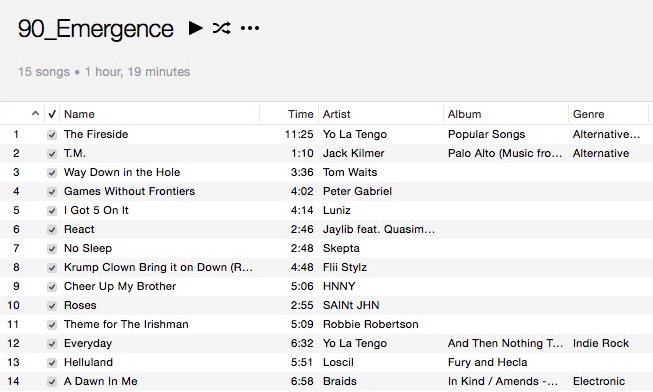Viewport: 653px width, 392px height.
Task: Click genre Electronic
Action: 599,381
